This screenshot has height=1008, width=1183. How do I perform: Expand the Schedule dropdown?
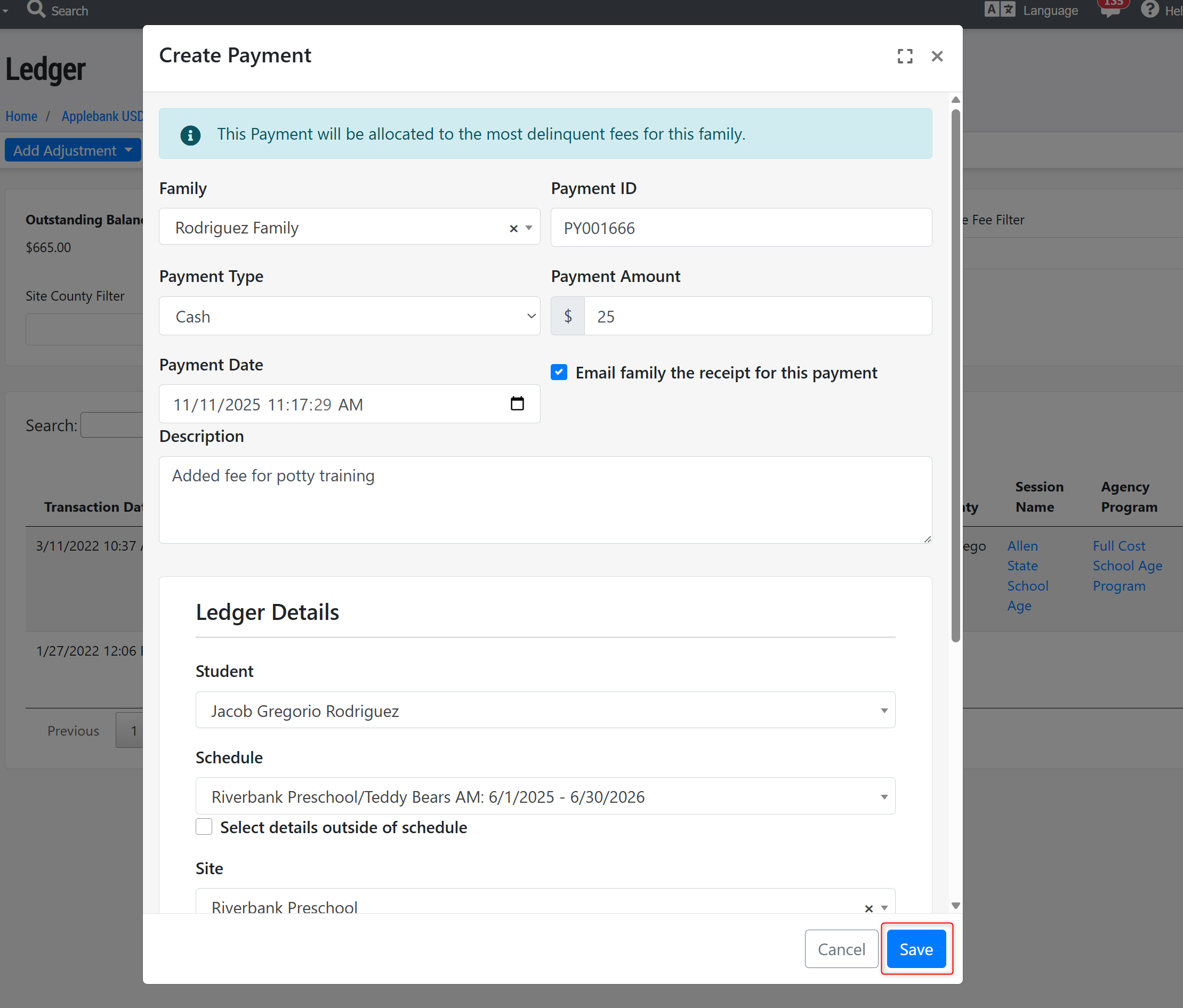point(545,796)
